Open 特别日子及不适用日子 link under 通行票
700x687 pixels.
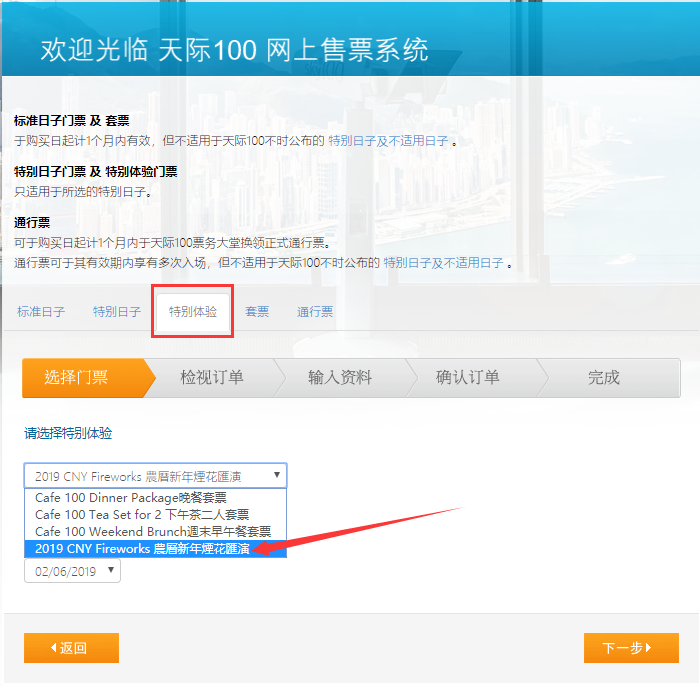443,263
